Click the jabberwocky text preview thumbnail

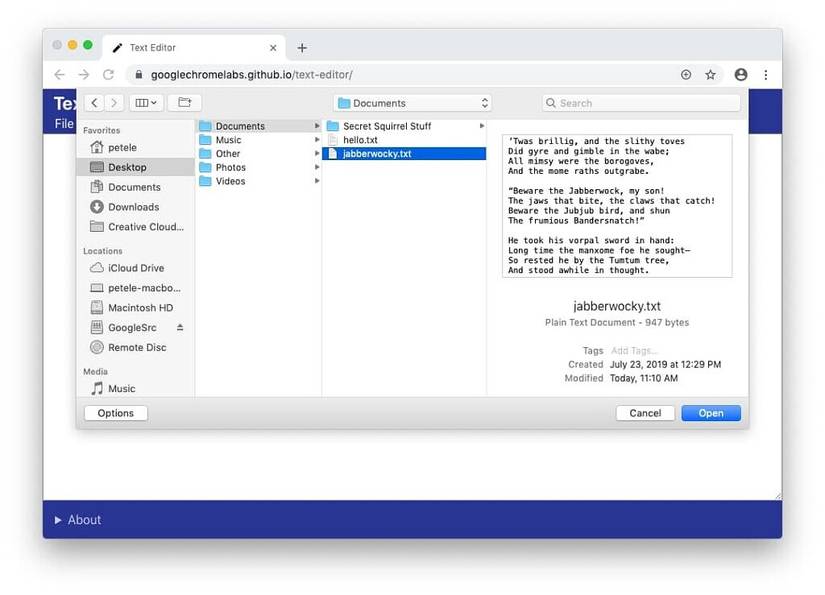coord(617,206)
